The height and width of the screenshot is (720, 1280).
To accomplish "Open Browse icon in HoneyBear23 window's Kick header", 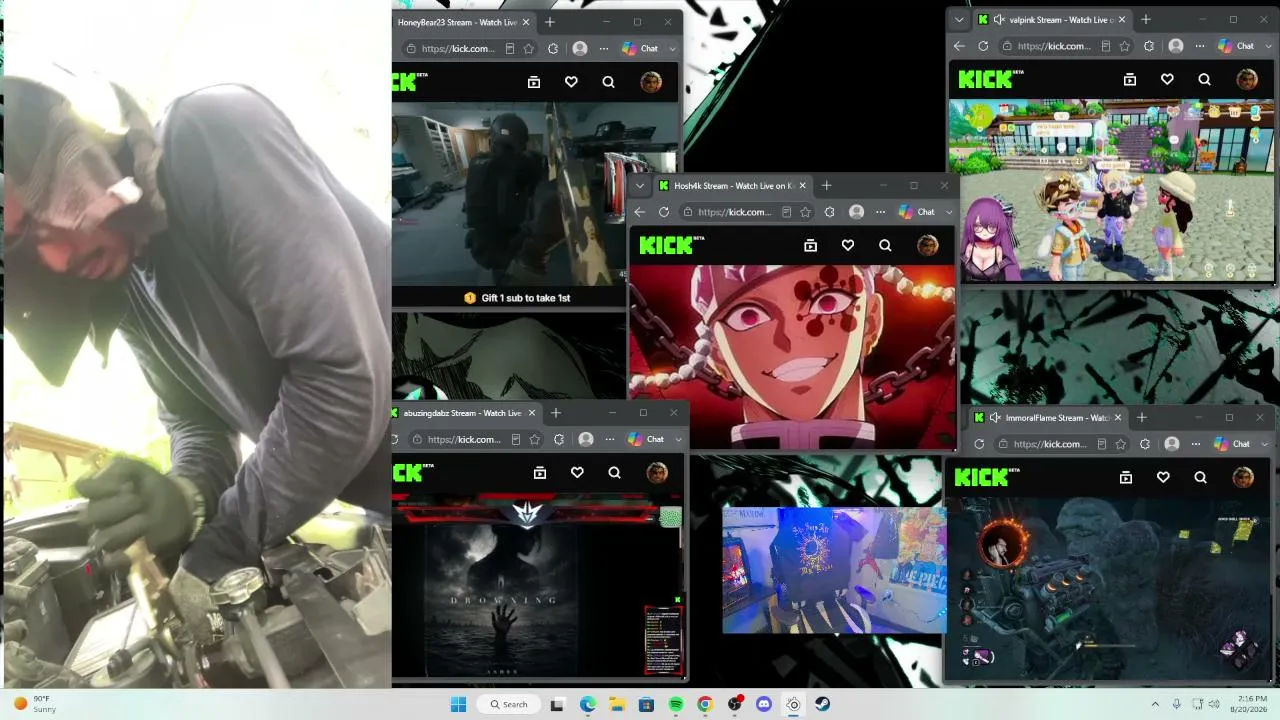I will point(534,82).
